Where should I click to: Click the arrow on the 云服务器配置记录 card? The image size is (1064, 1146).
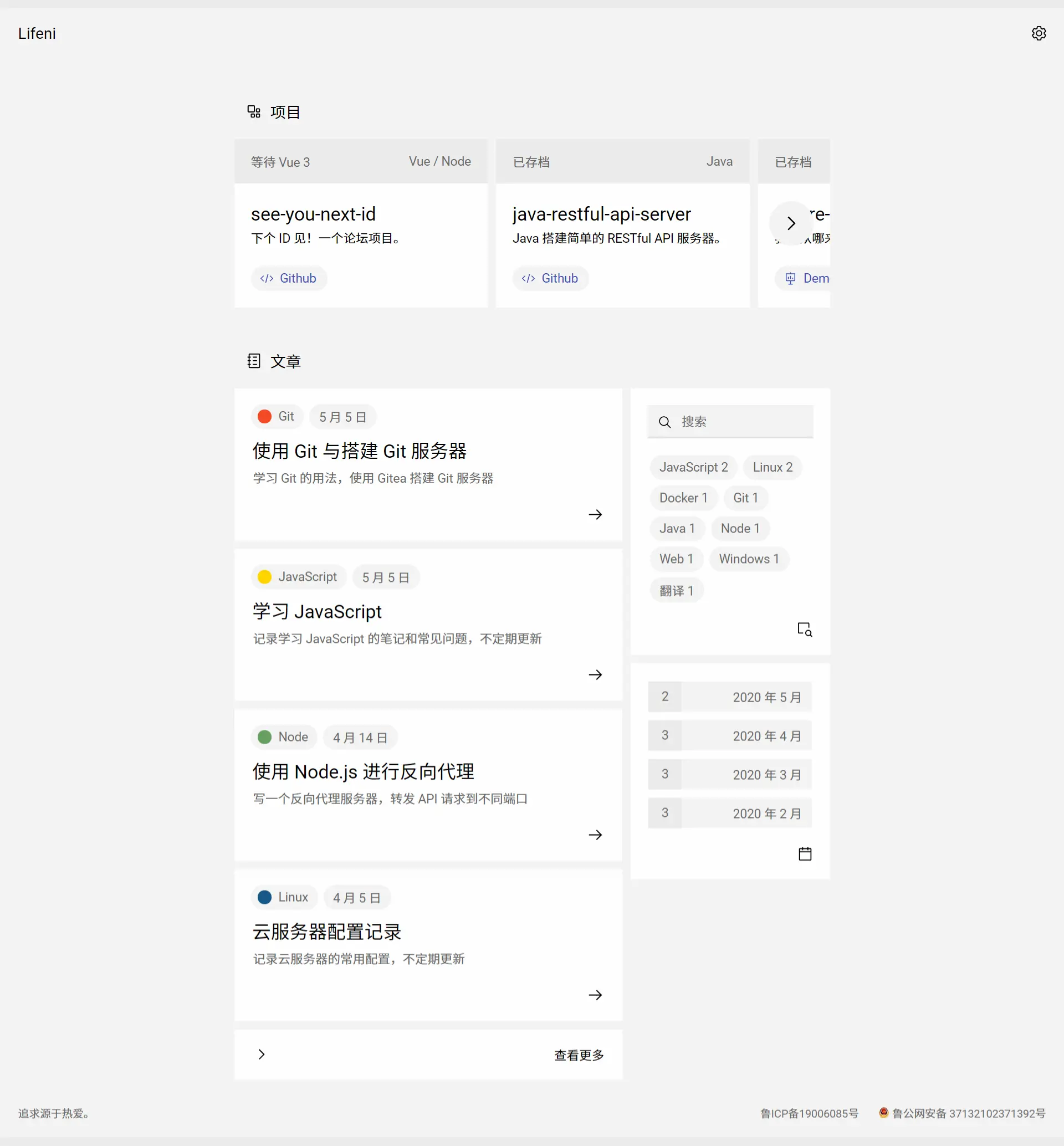[x=595, y=995]
